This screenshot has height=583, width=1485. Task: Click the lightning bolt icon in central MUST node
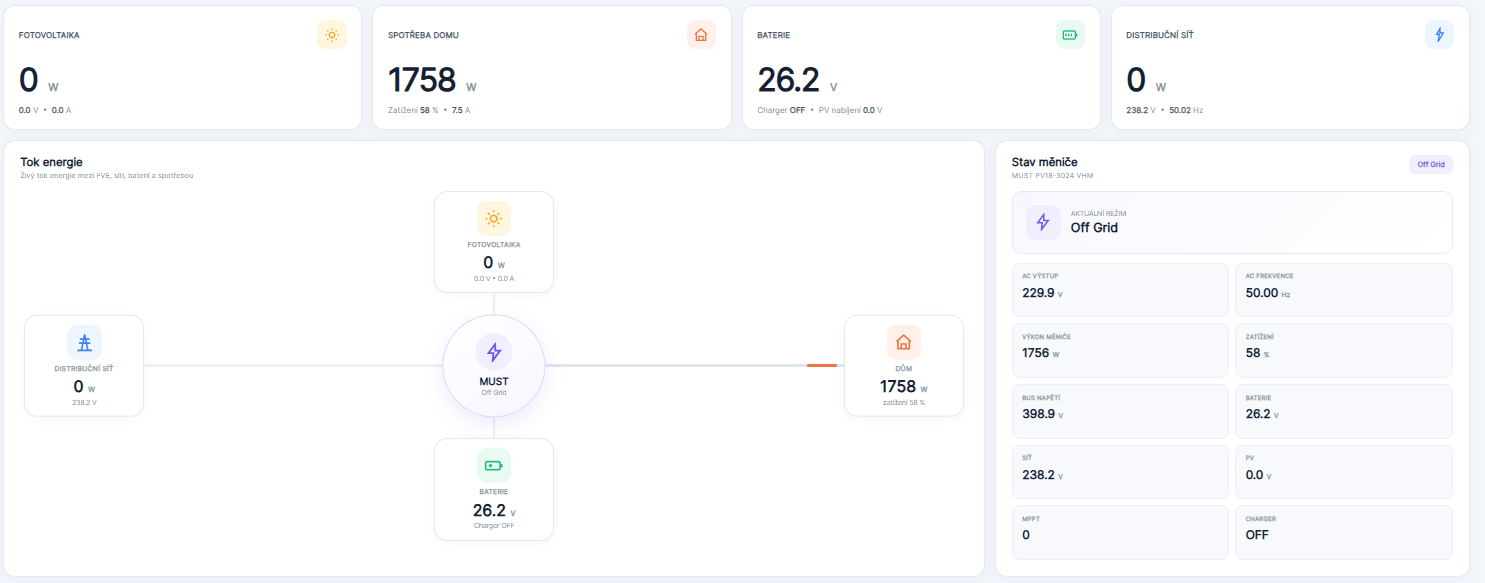pyautogui.click(x=494, y=352)
